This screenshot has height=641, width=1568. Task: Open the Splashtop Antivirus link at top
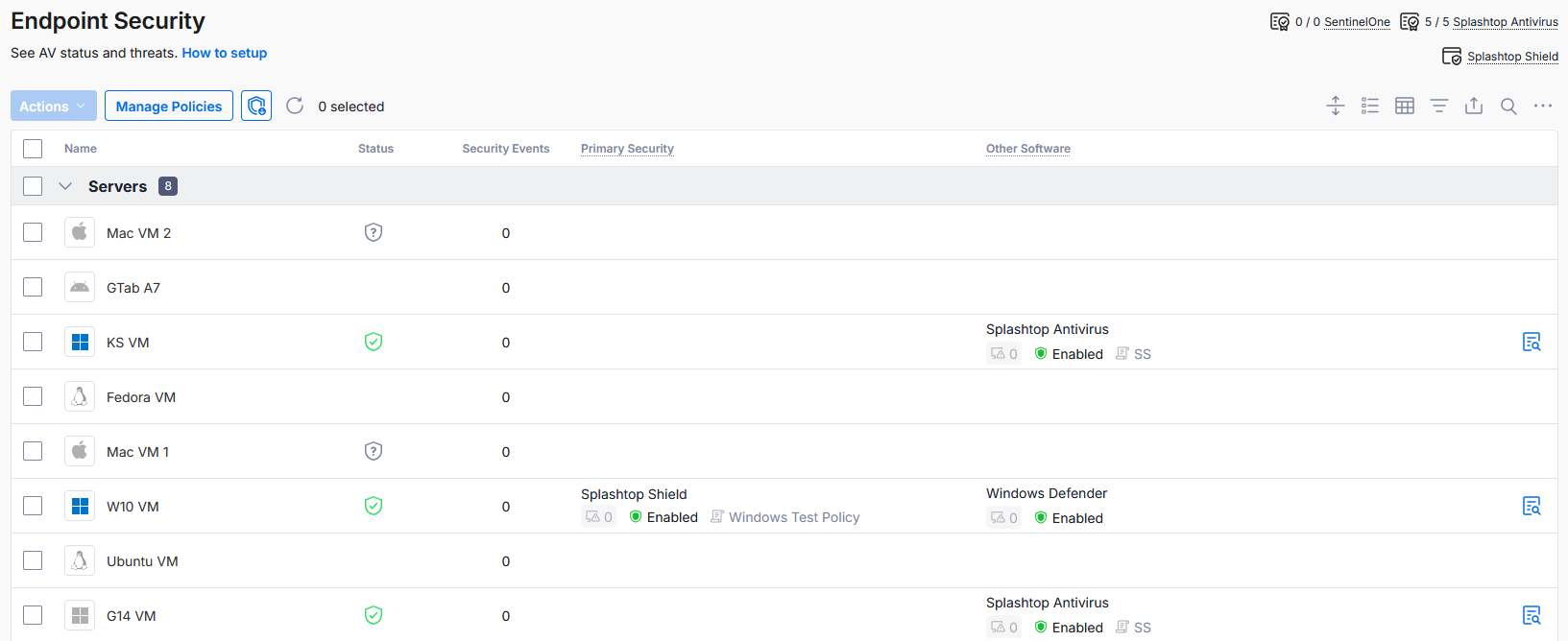(x=1506, y=22)
